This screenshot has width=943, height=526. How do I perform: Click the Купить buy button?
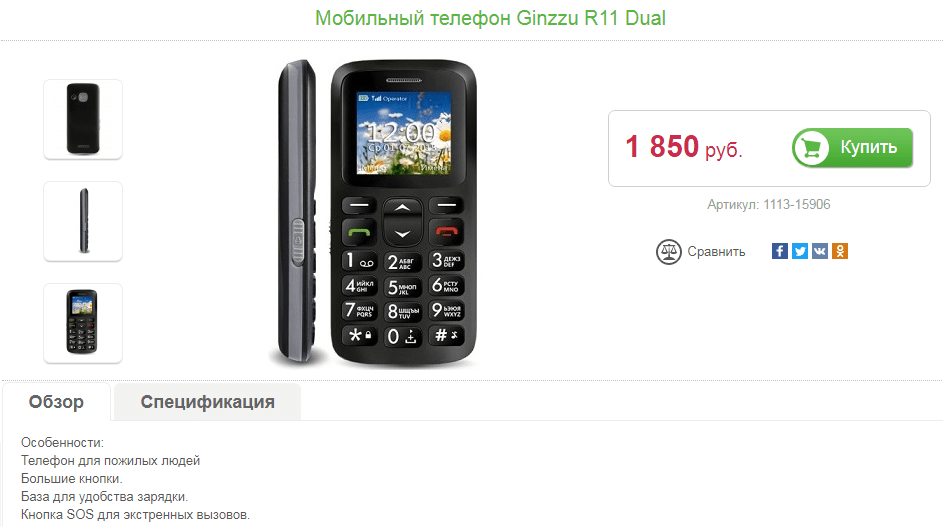852,148
